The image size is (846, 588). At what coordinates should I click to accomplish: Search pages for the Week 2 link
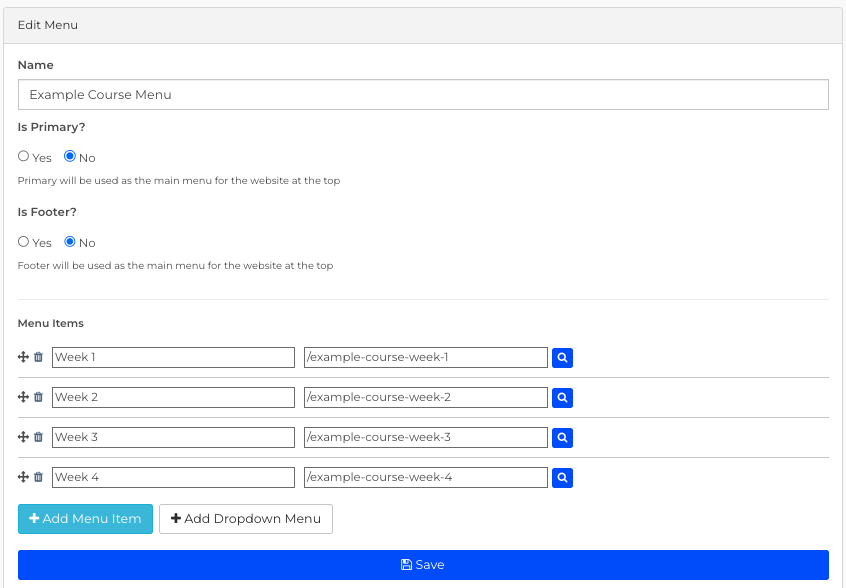pos(562,398)
